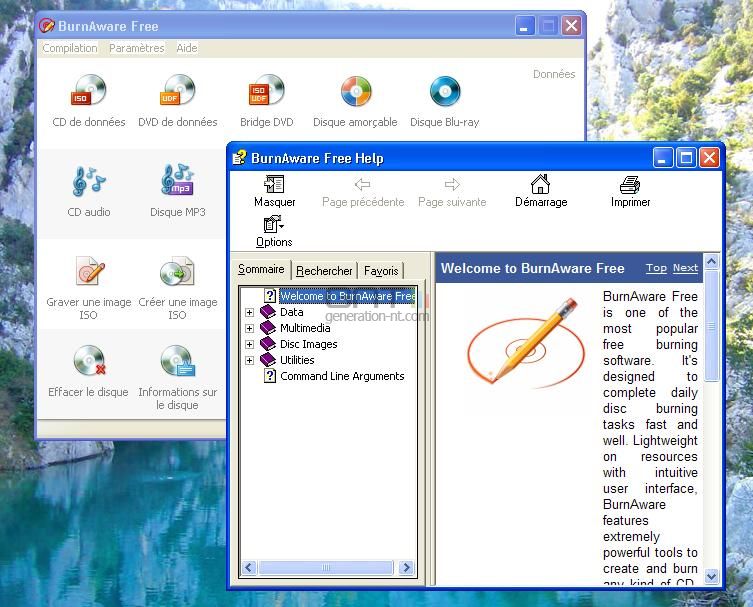Expand the Disc Images tree node
Screen dimensions: 753x607
pos(249,344)
